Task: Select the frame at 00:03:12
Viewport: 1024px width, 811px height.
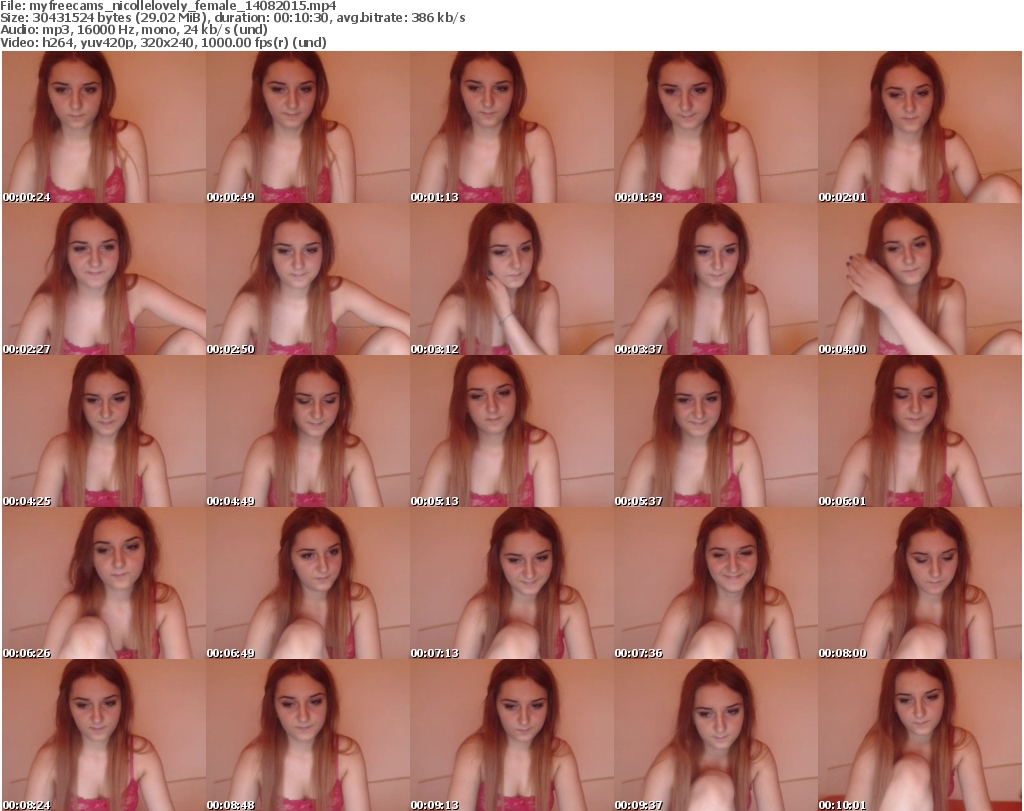Action: click(x=511, y=279)
